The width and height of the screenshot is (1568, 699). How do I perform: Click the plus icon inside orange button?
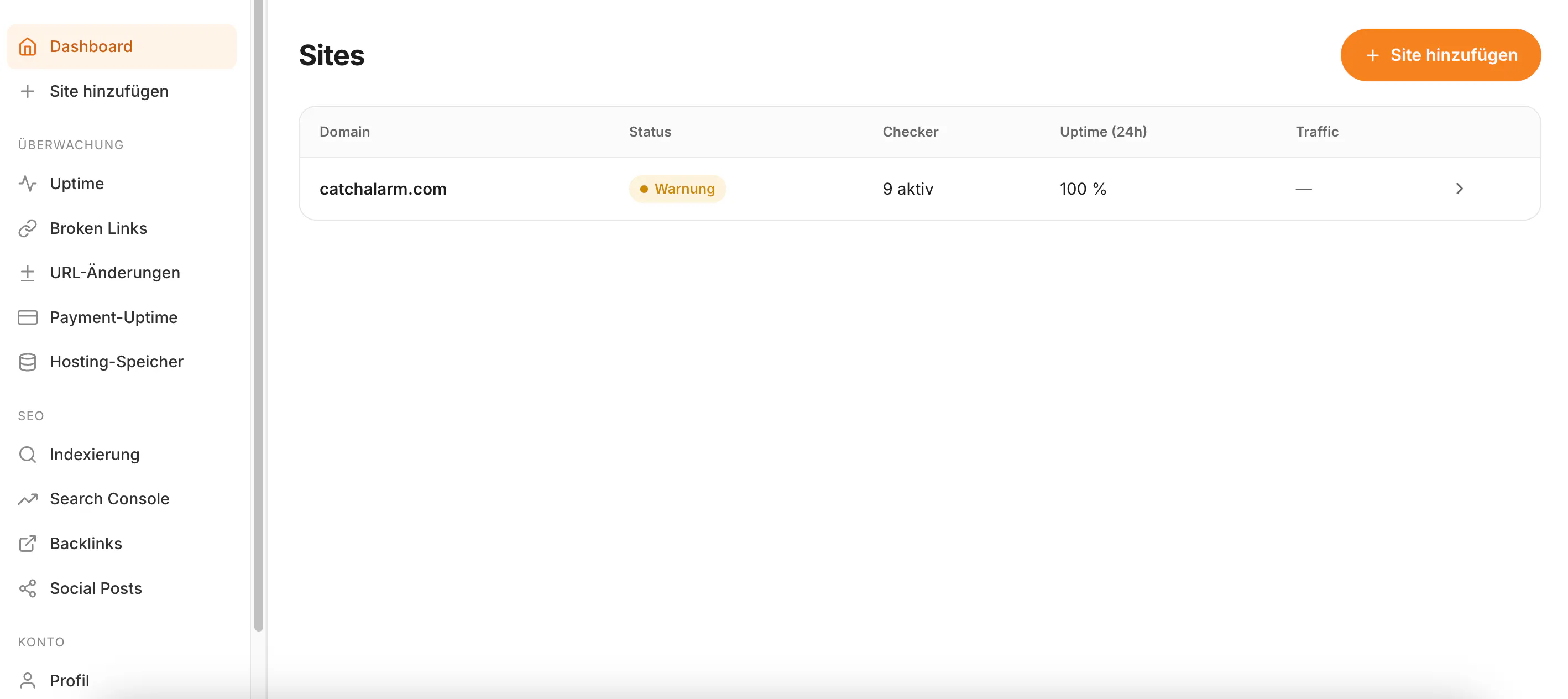pyautogui.click(x=1373, y=55)
